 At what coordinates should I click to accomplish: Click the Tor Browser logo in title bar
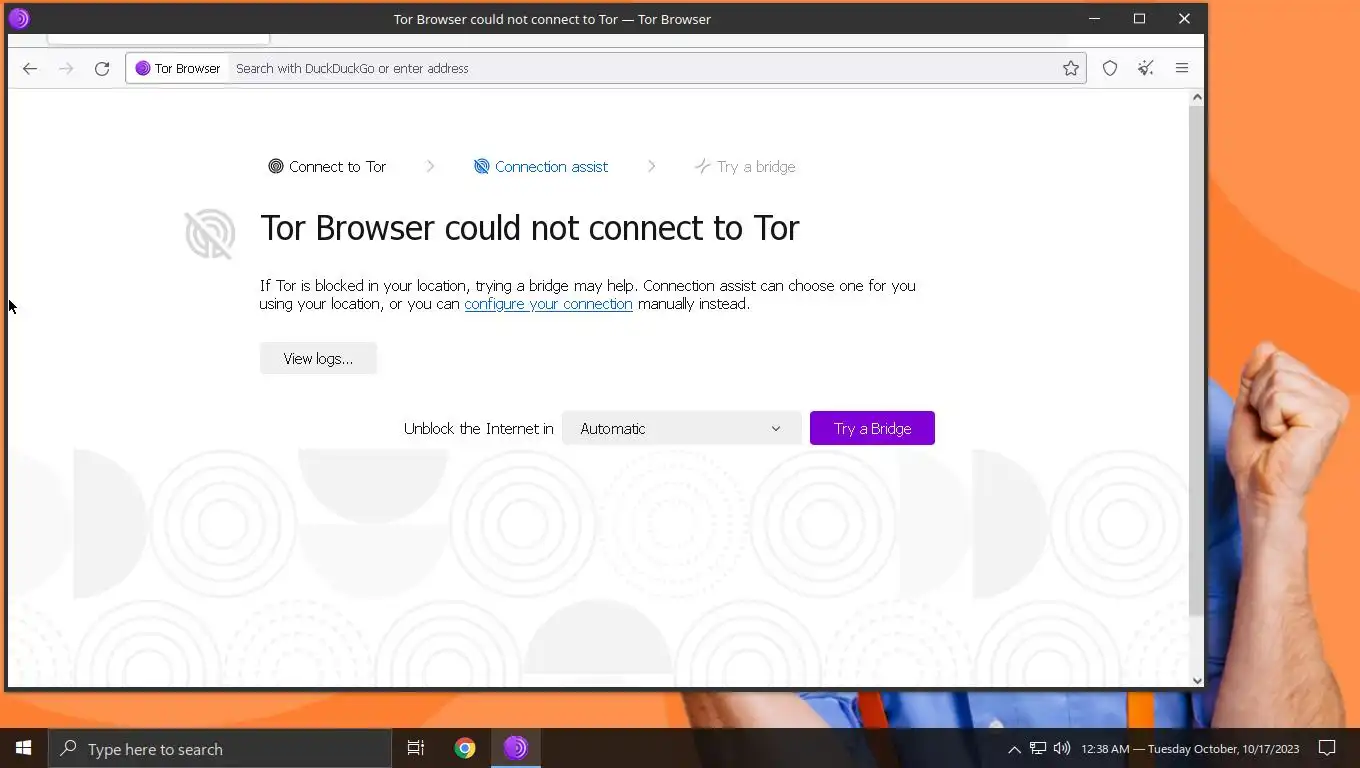point(19,19)
